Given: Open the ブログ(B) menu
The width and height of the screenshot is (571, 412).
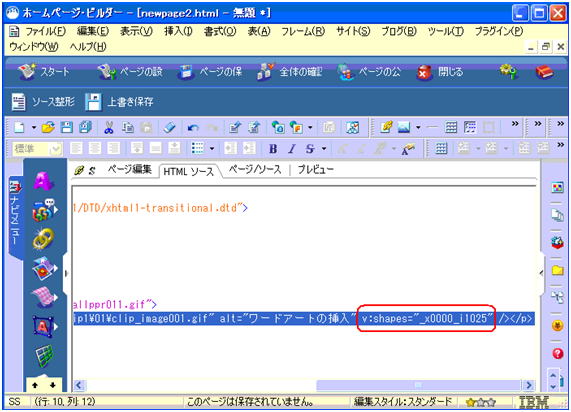Looking at the screenshot, I should (398, 31).
